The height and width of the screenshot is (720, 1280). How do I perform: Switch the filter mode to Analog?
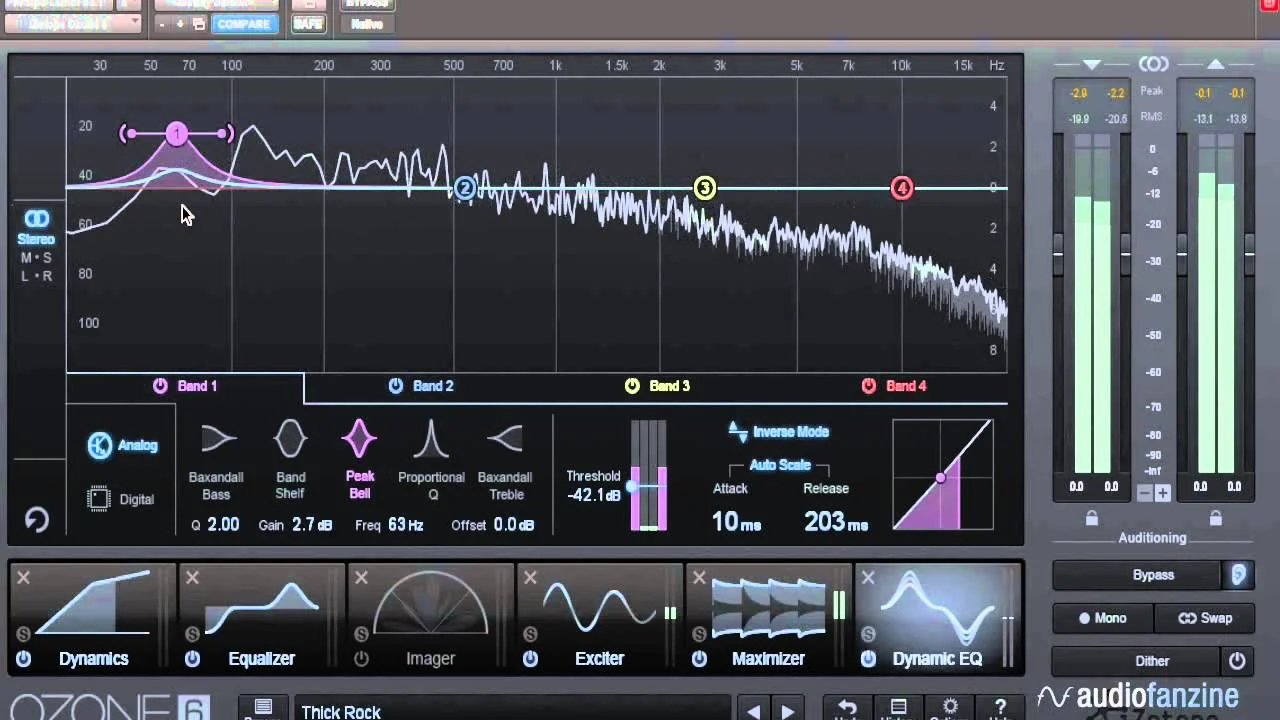(122, 446)
